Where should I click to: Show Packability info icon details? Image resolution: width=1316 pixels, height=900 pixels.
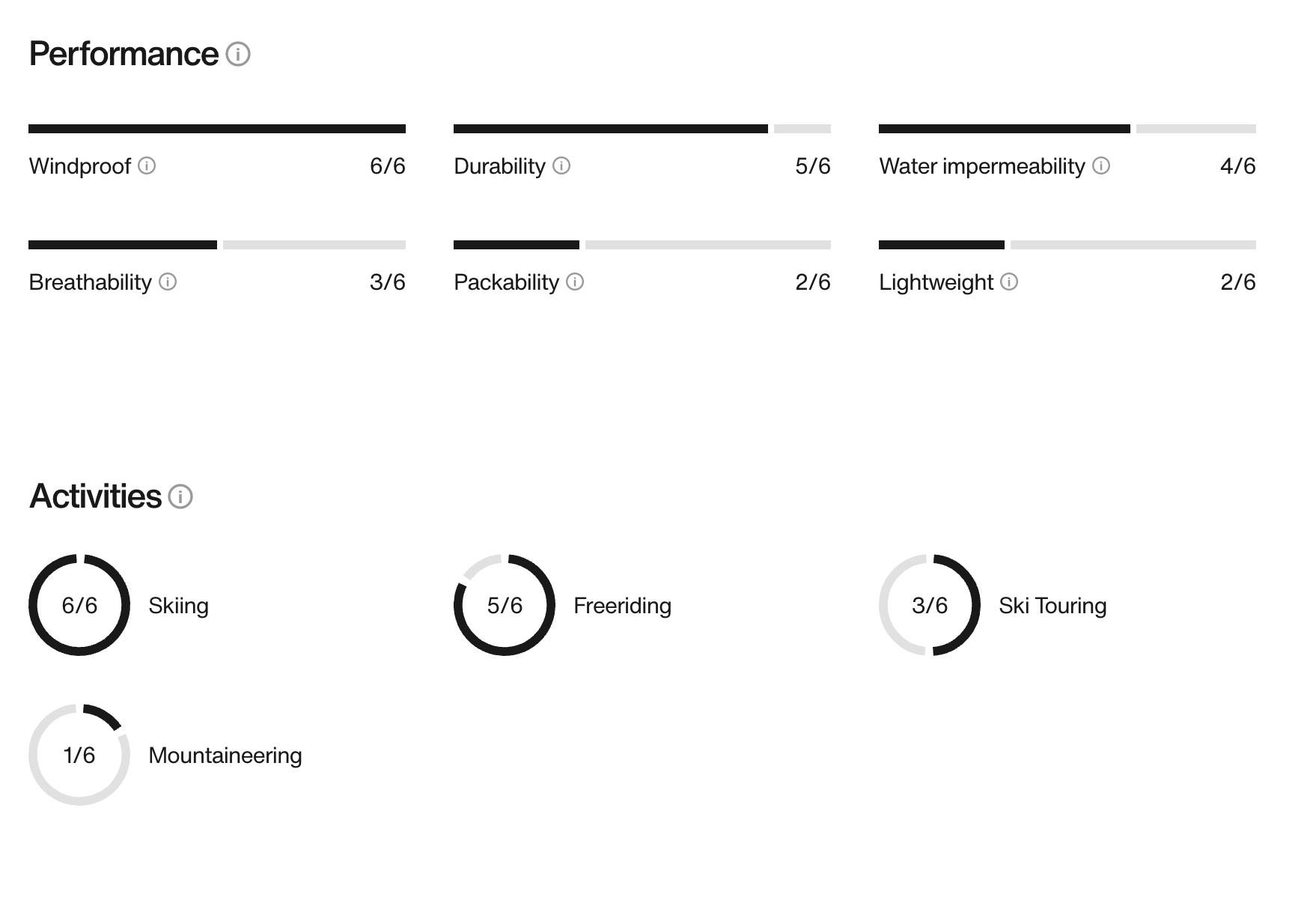[575, 282]
